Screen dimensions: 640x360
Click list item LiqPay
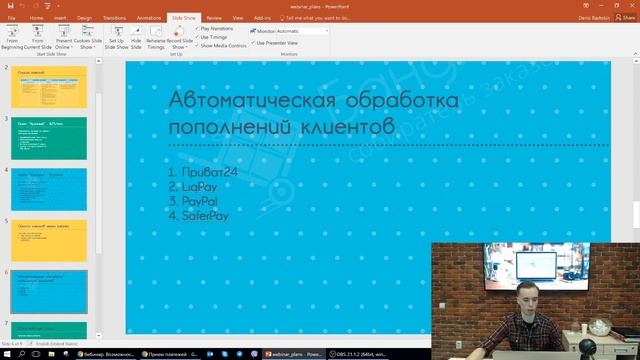coord(193,187)
